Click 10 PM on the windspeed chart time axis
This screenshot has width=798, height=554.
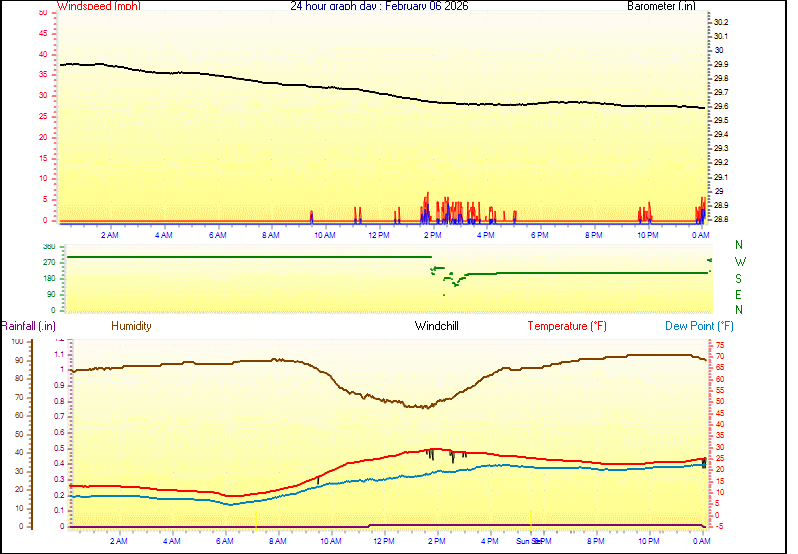(648, 235)
